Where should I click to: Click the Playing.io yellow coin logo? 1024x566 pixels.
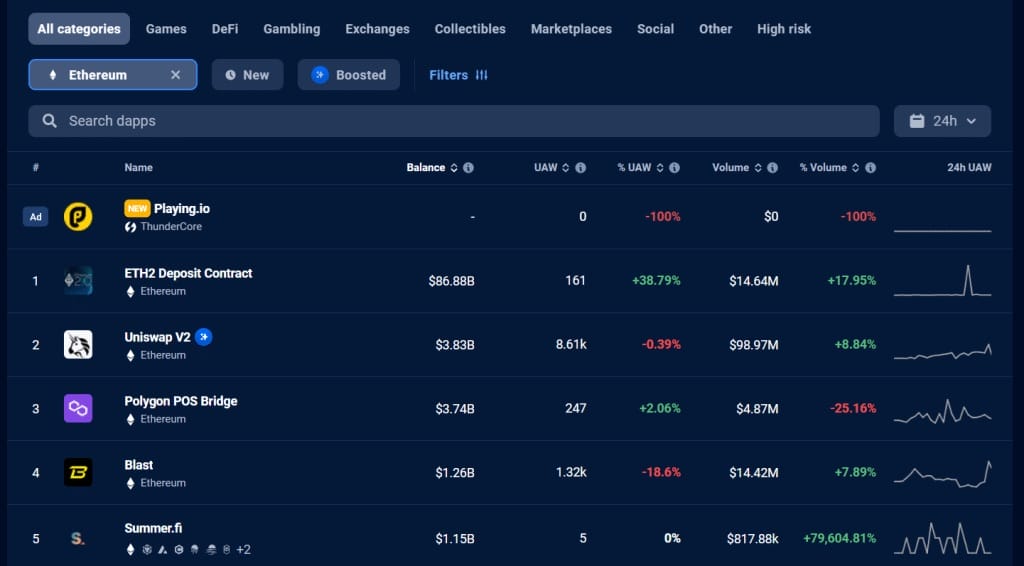[78, 217]
